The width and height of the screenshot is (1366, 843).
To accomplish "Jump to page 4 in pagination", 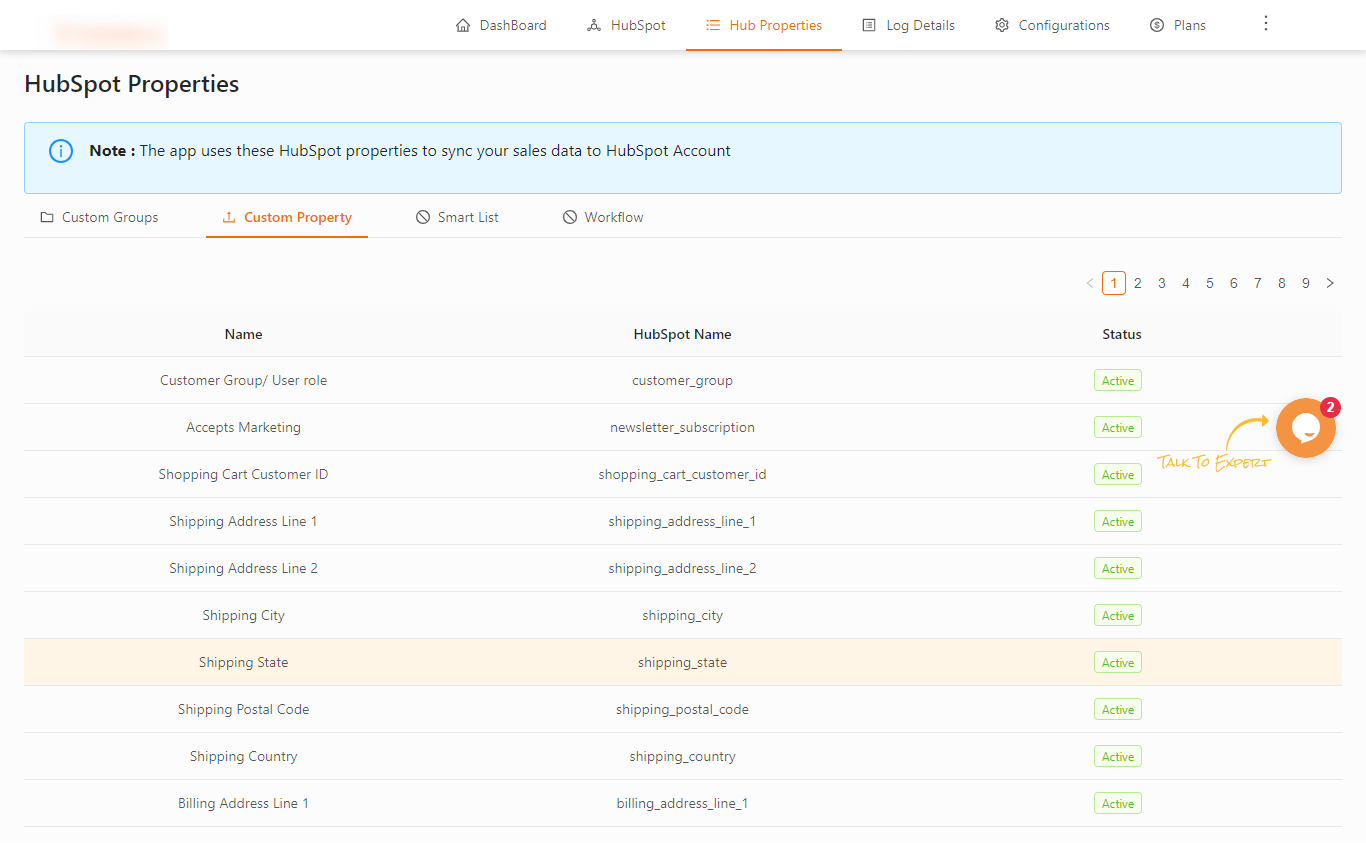I will coord(1186,283).
